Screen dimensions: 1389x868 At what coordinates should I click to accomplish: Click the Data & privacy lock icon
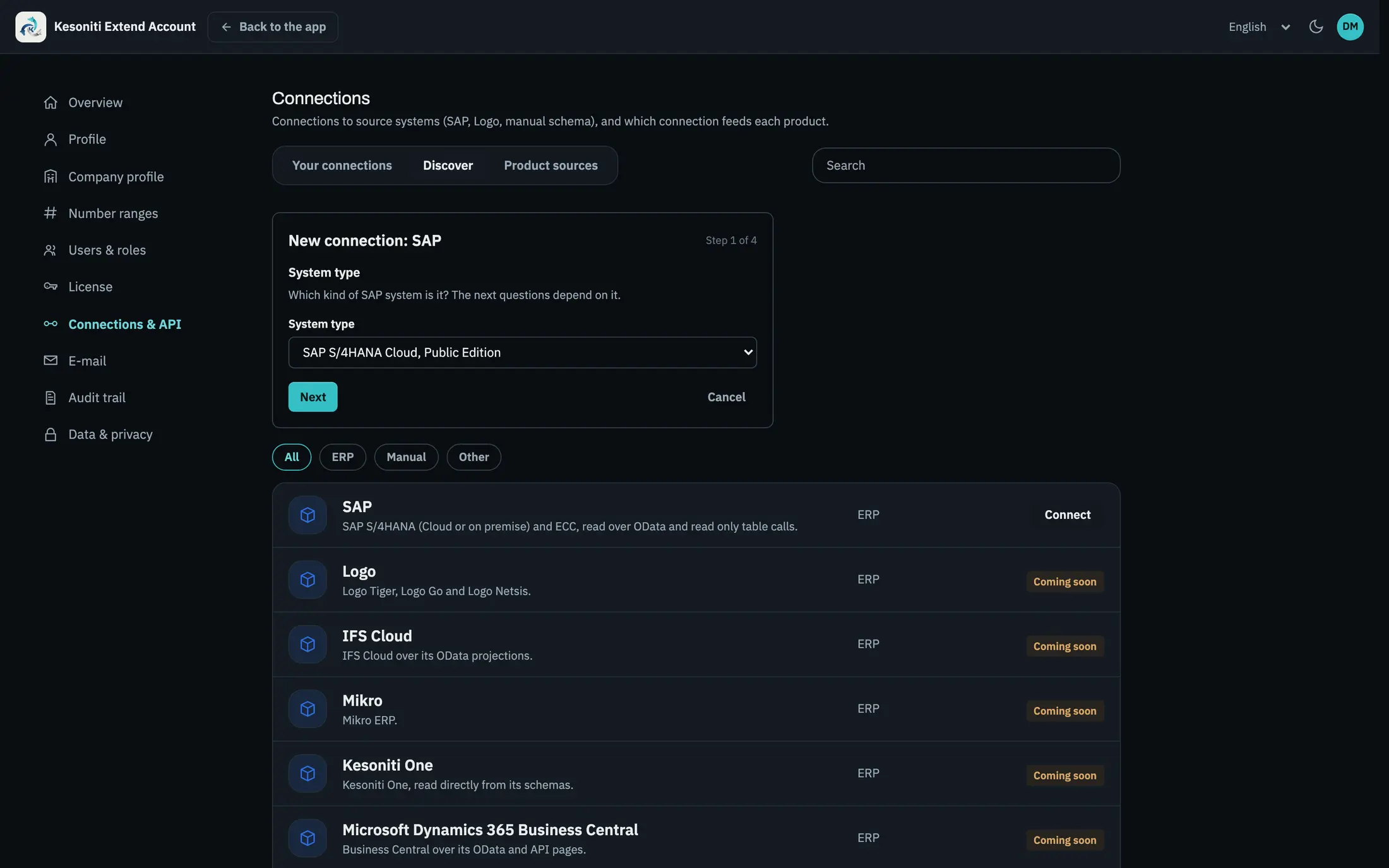tap(51, 434)
